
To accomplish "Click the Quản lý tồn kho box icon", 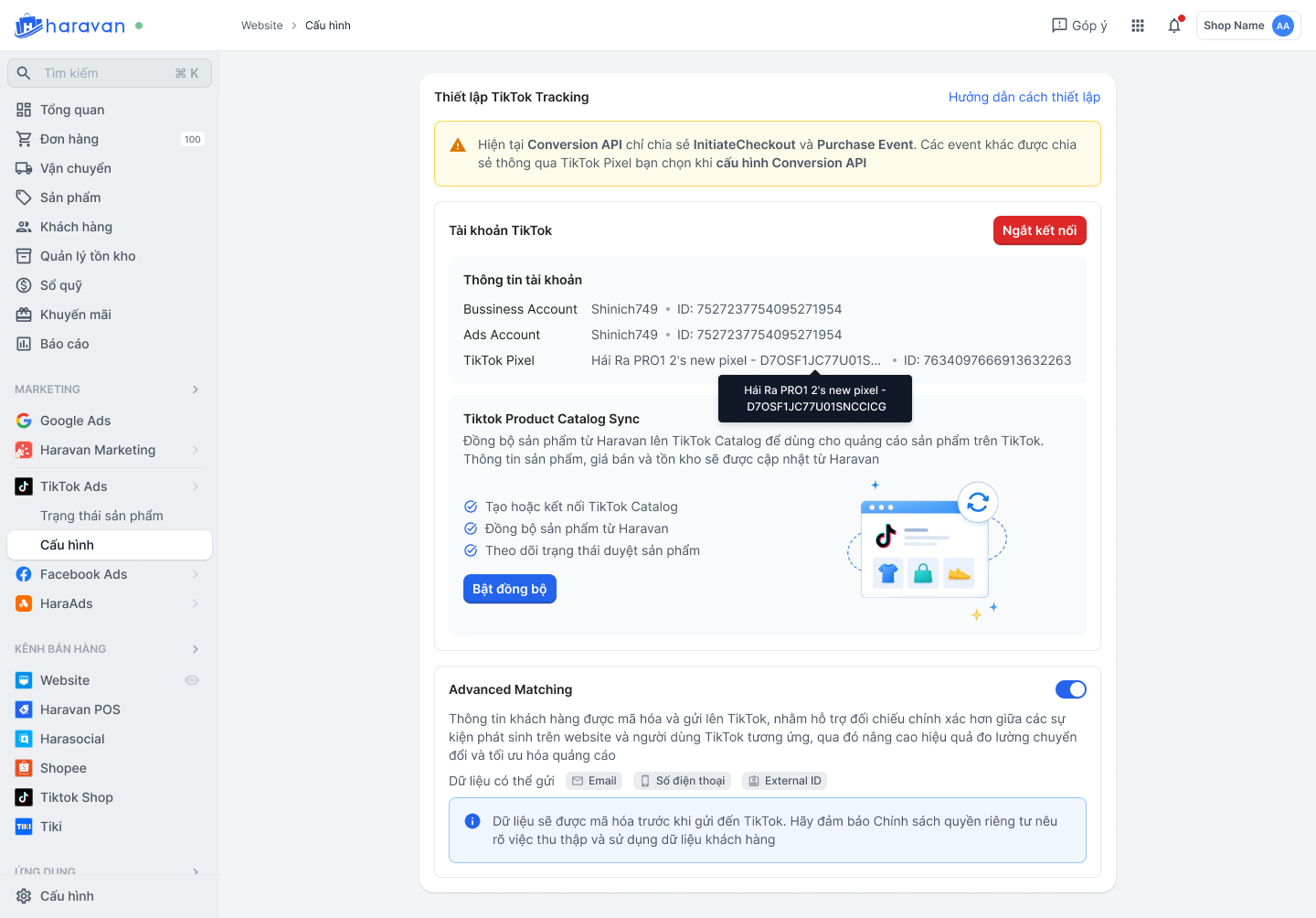I will [24, 256].
